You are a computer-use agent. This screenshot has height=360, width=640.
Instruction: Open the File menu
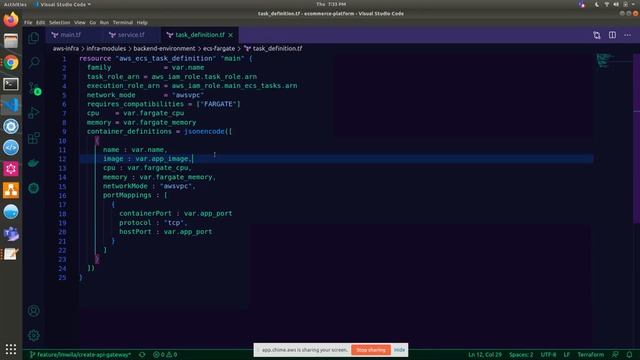point(28,22)
